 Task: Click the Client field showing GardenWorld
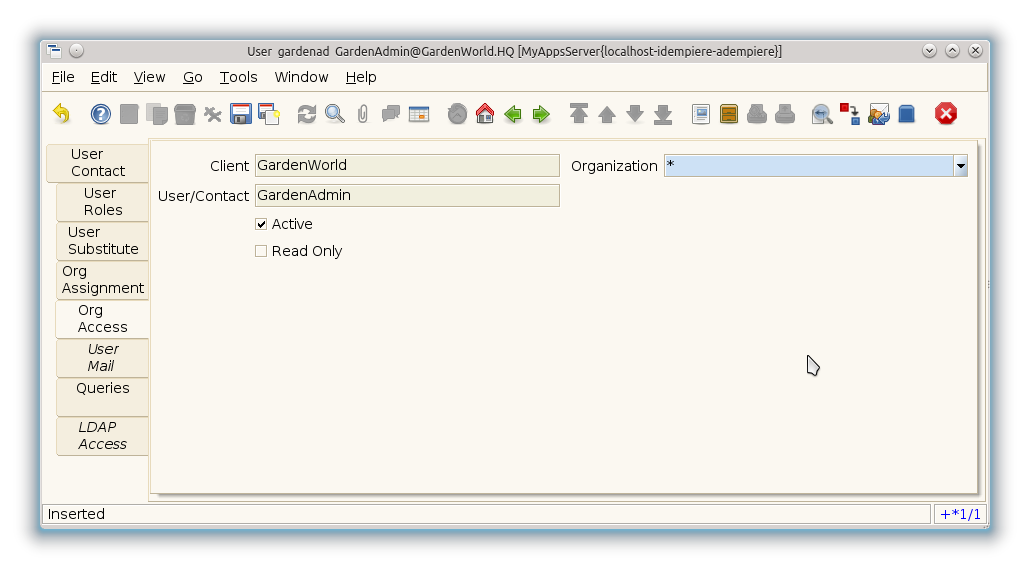[407, 166]
